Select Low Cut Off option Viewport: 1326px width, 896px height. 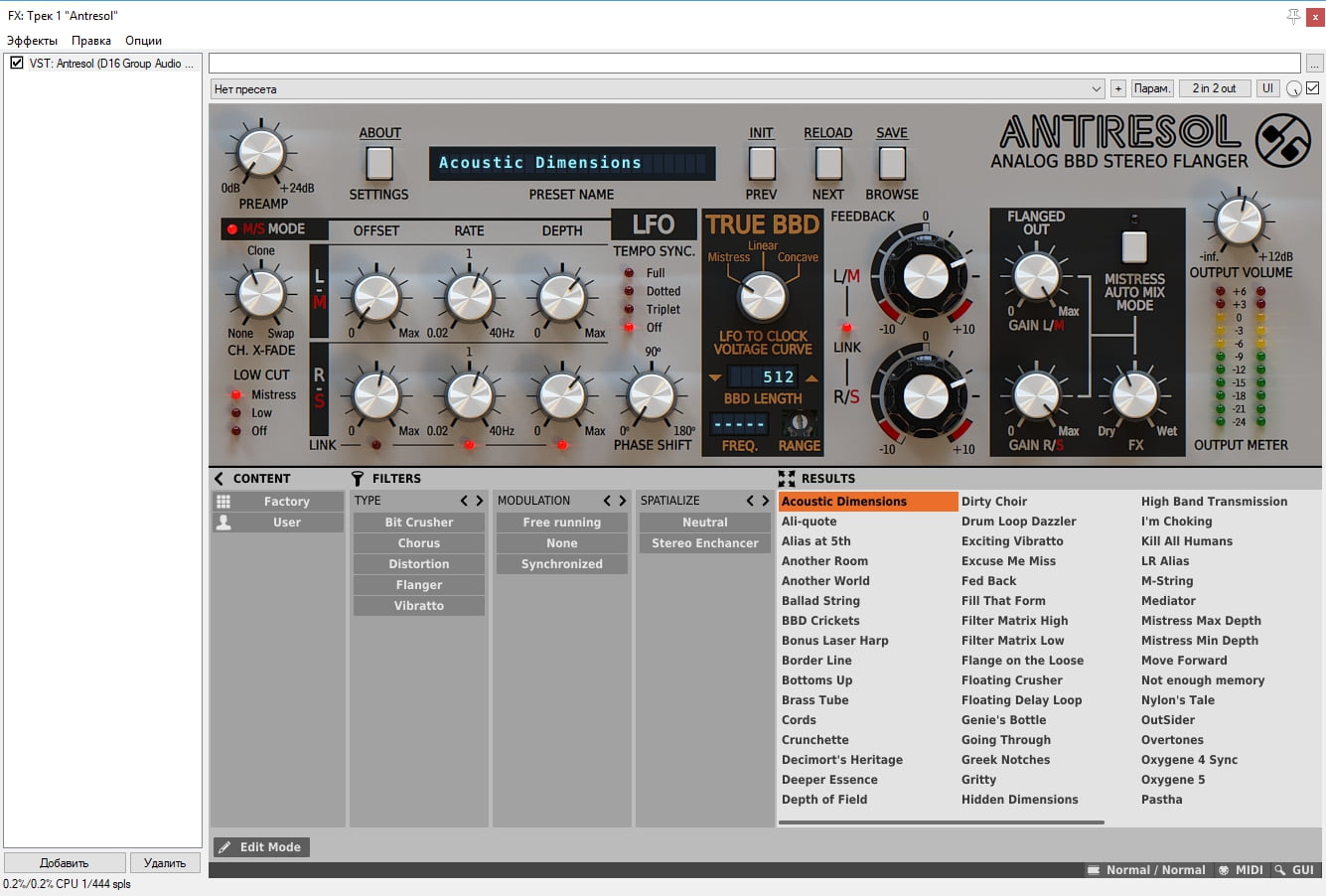click(236, 430)
